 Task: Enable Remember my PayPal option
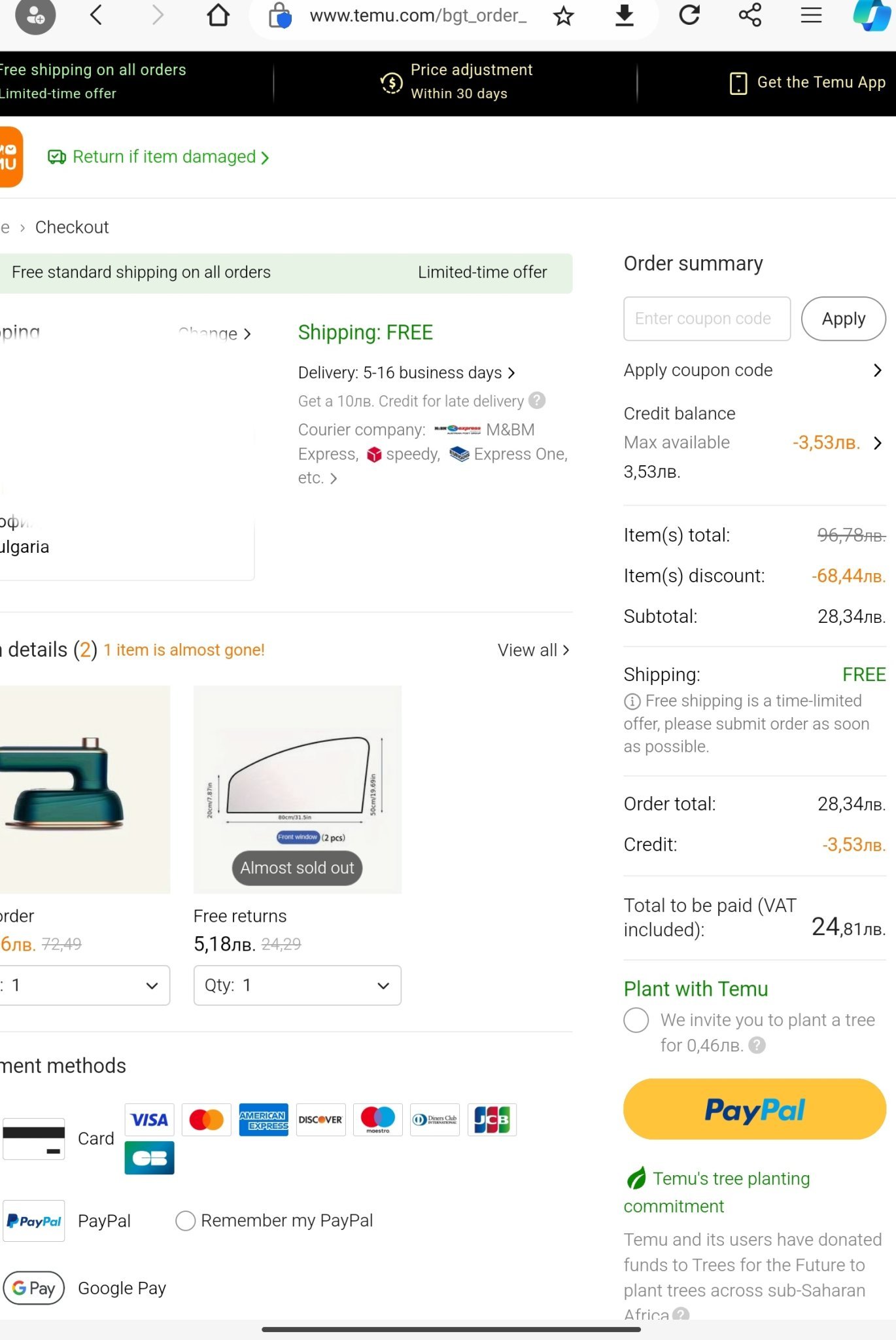tap(186, 1221)
